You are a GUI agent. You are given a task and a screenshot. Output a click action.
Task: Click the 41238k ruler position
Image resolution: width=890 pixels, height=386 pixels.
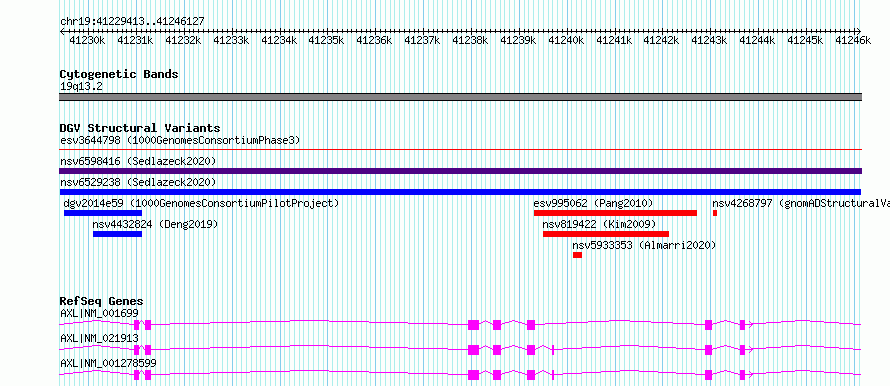point(470,40)
